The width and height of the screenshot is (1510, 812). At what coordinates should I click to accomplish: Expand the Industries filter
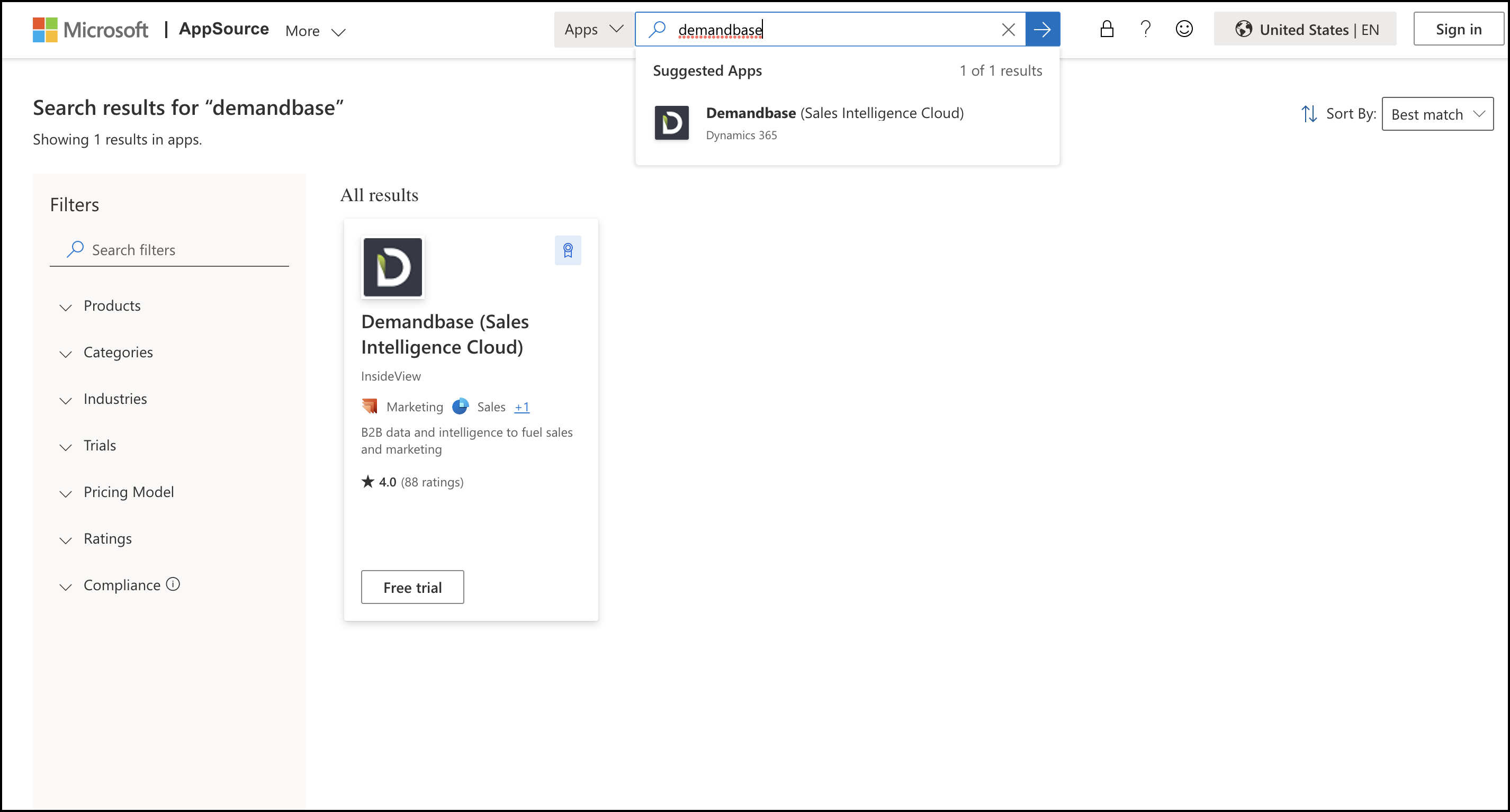point(104,399)
